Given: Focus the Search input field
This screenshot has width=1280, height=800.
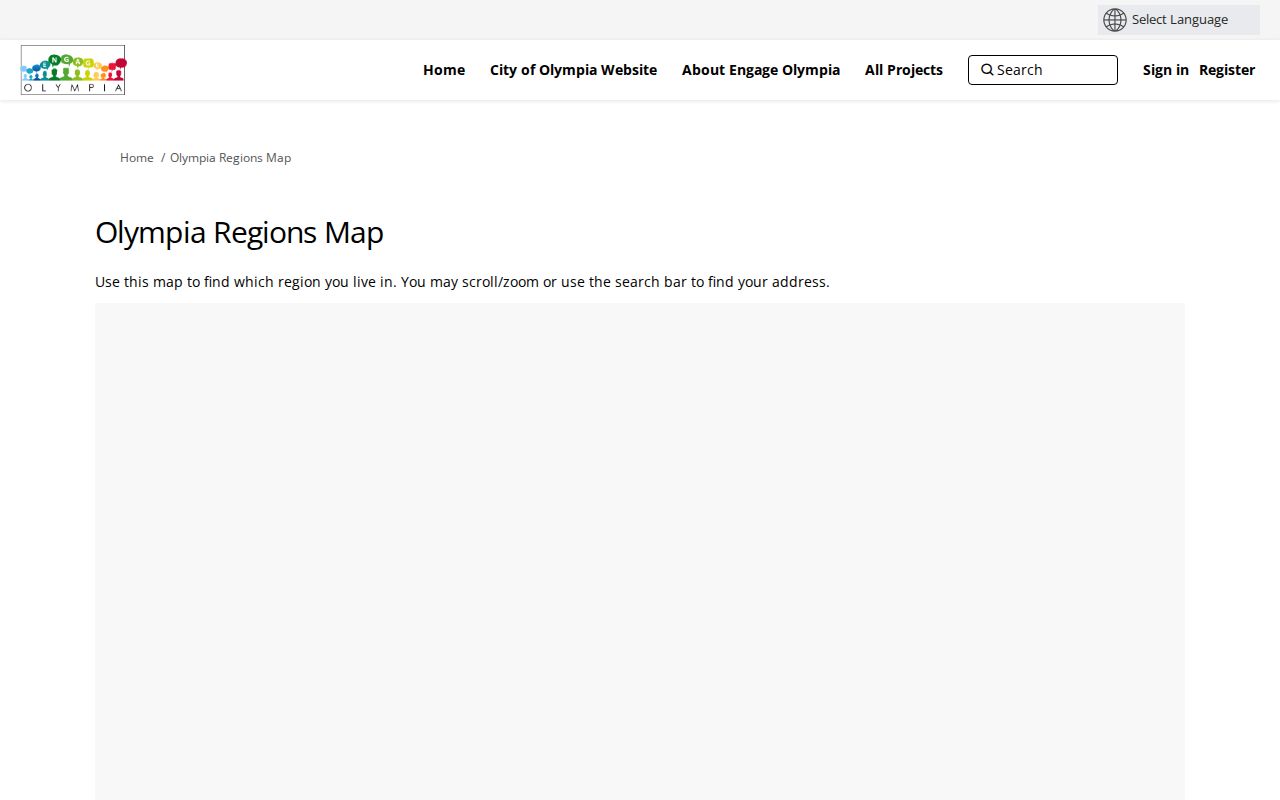Looking at the screenshot, I should click(1043, 70).
